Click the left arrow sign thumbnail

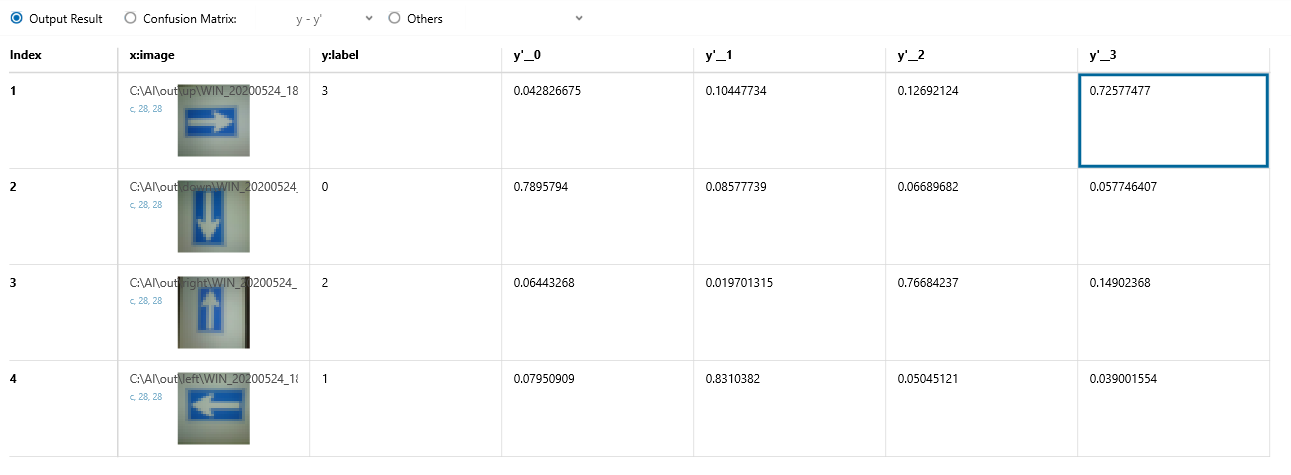click(213, 408)
